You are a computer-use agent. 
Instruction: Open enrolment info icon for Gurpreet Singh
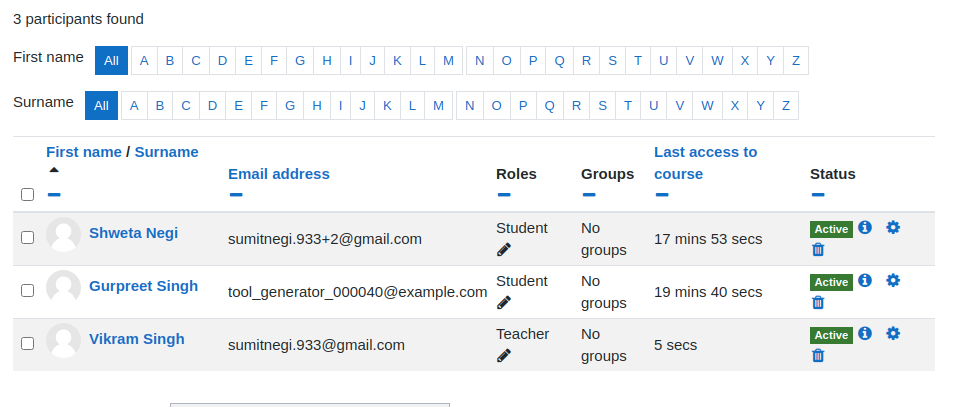coord(865,280)
